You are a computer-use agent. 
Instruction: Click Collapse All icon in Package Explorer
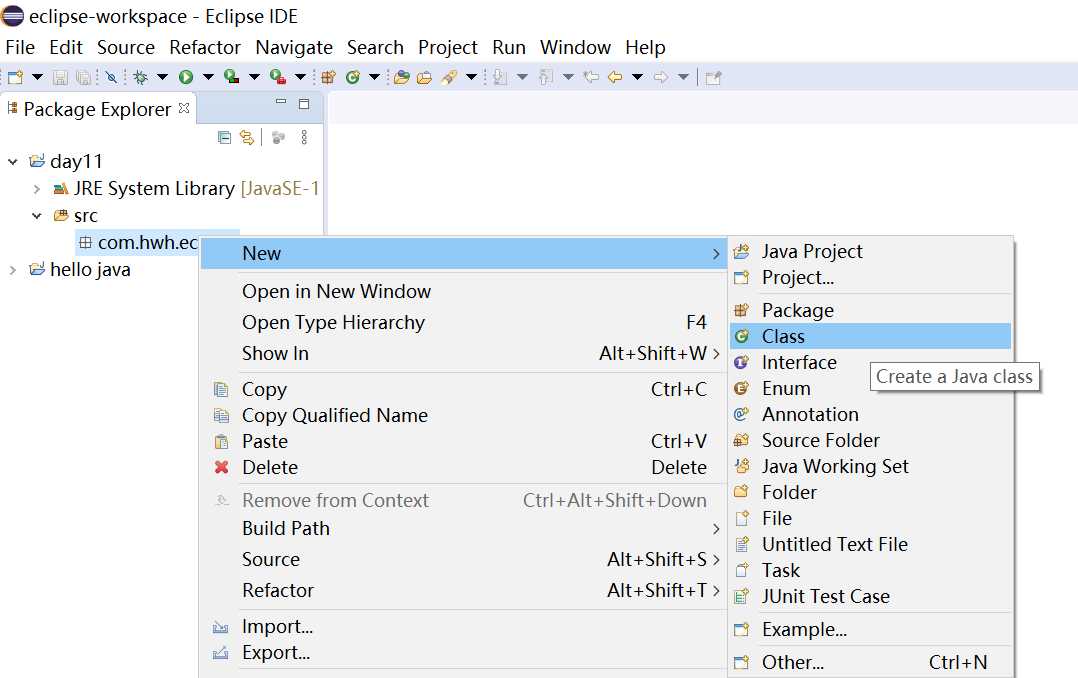(x=225, y=138)
